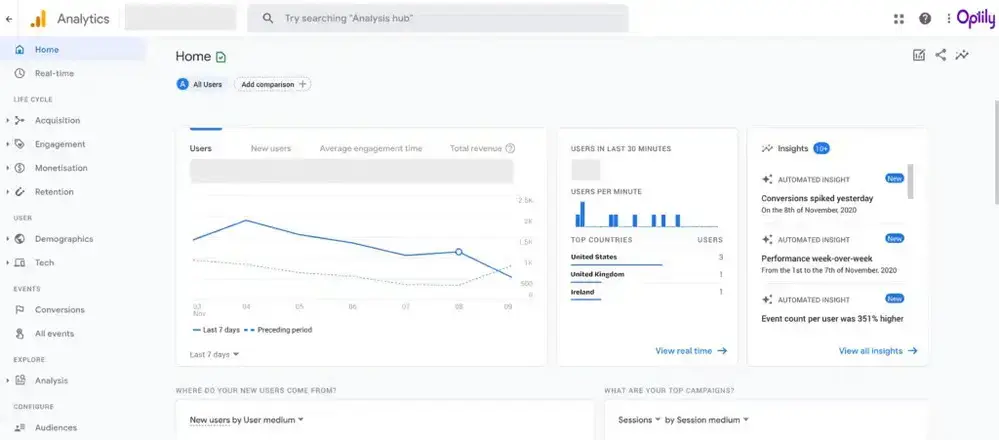The width and height of the screenshot is (999, 440).
Task: Open Home in the sidebar
Action: [x=73, y=50]
